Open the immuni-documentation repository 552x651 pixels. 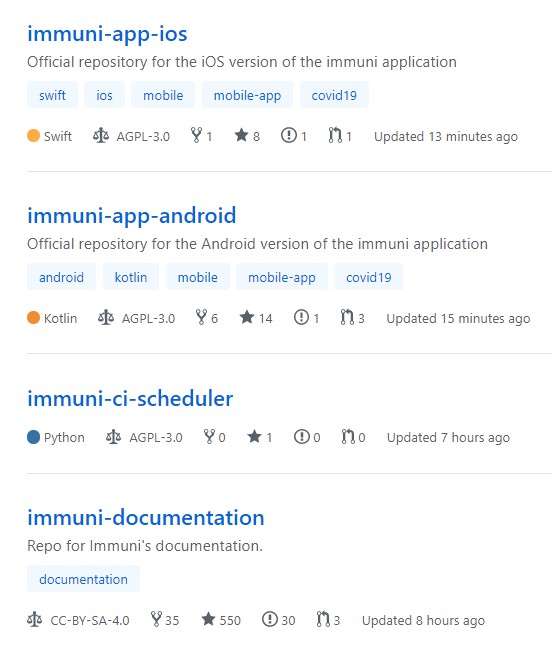pyautogui.click(x=146, y=518)
